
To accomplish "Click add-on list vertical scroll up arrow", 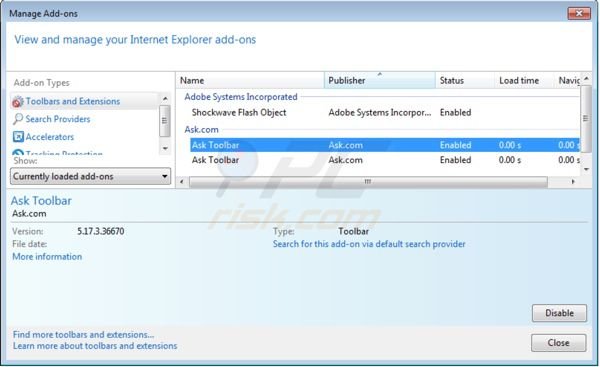I will [586, 79].
